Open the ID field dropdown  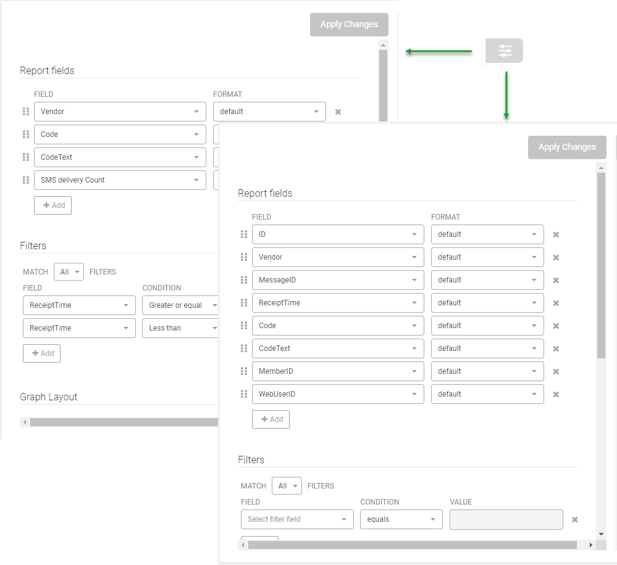(x=338, y=234)
